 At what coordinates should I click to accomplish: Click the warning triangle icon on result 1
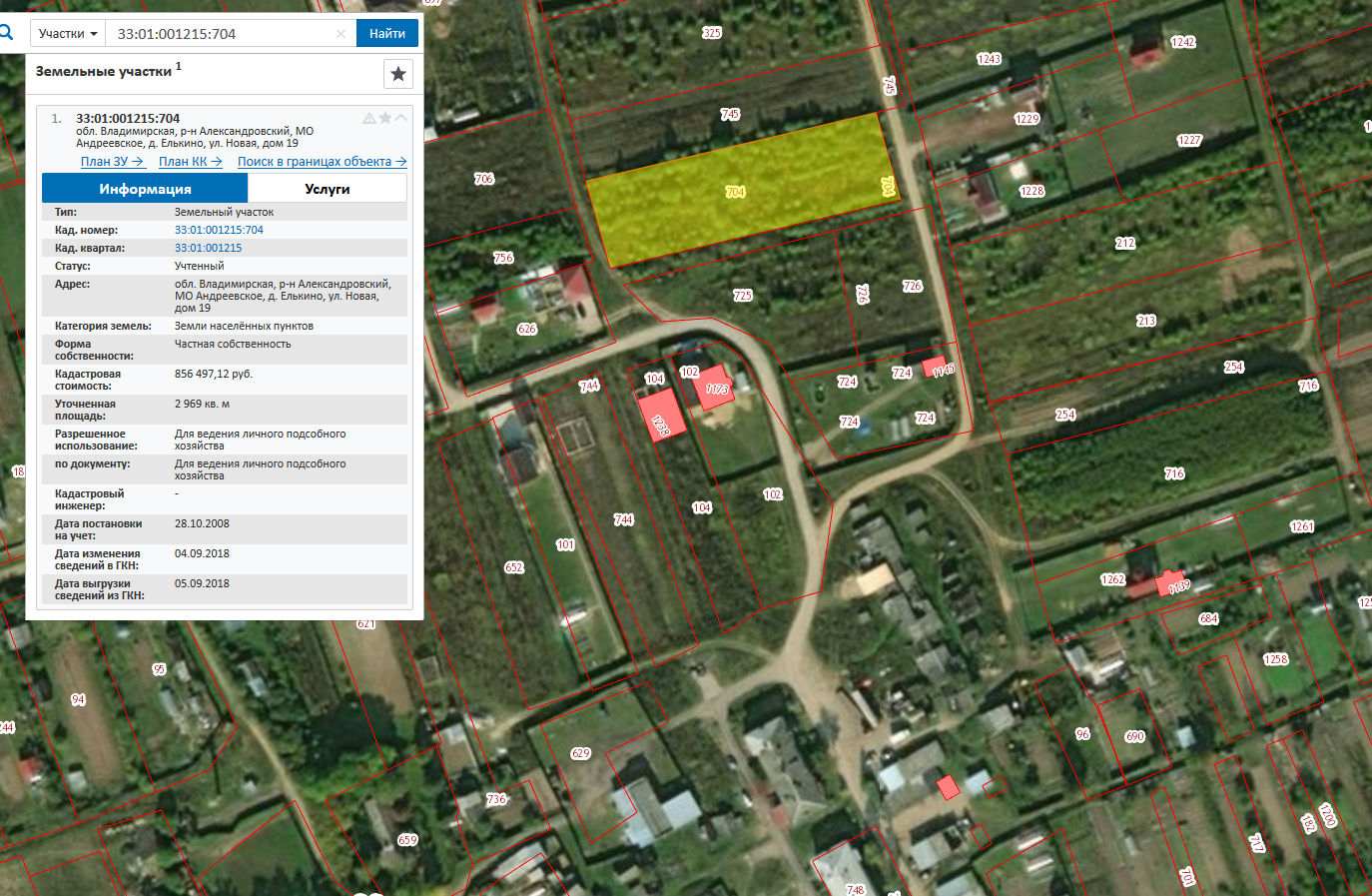point(369,118)
